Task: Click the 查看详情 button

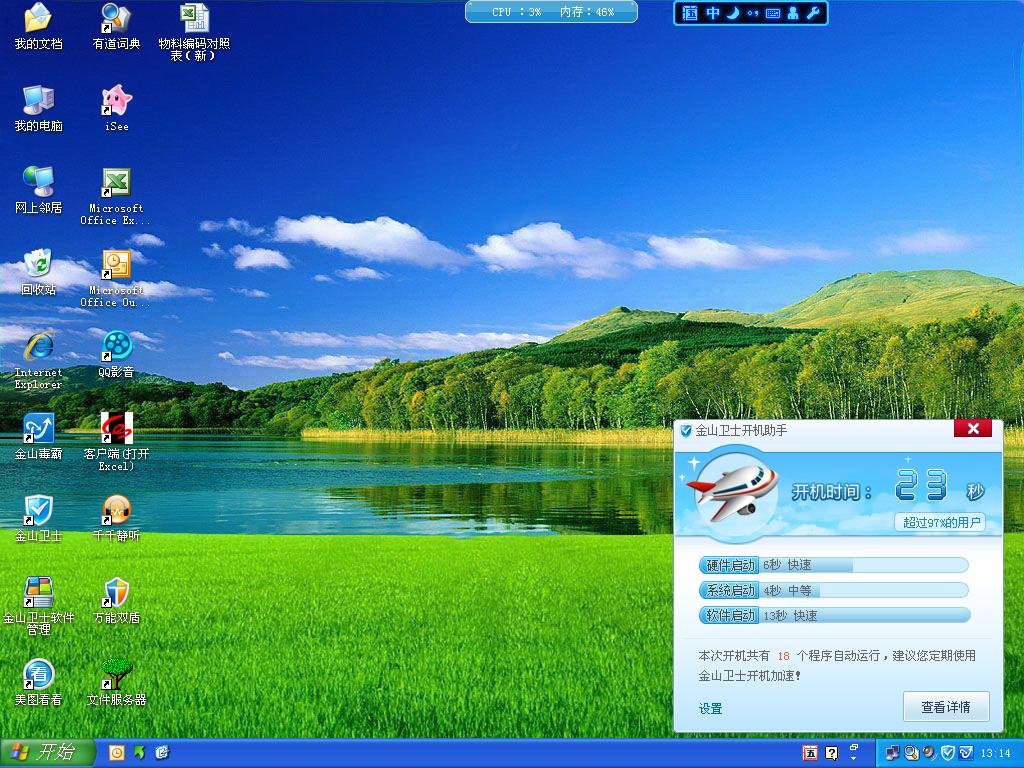Action: click(x=945, y=707)
